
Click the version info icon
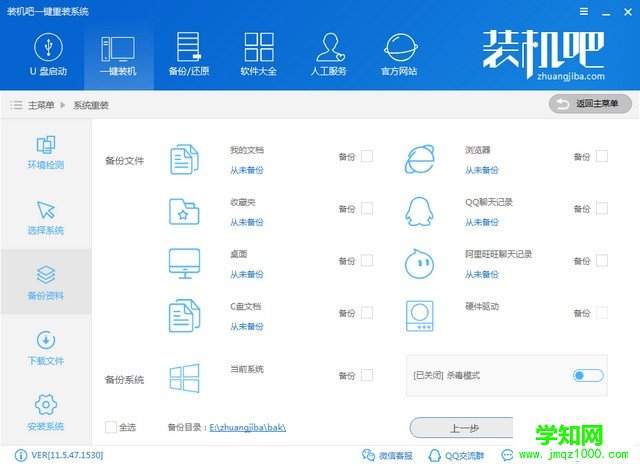coord(20,455)
